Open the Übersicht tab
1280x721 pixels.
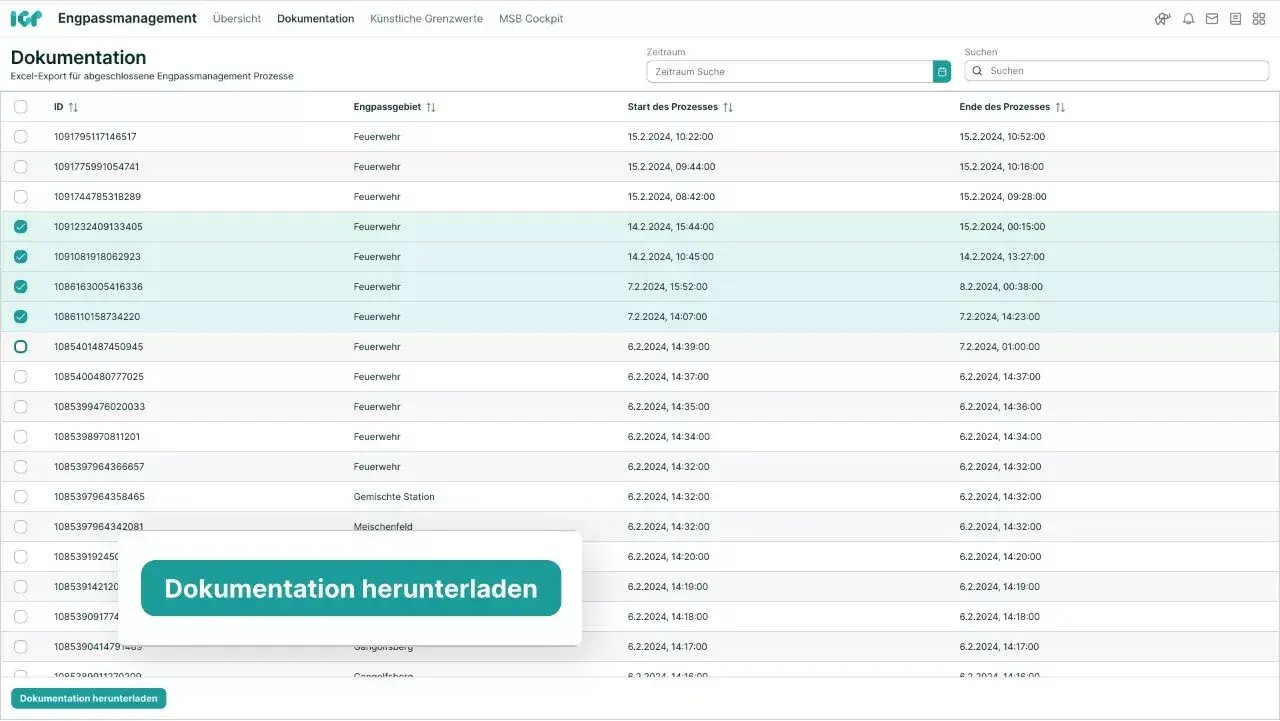(x=237, y=19)
